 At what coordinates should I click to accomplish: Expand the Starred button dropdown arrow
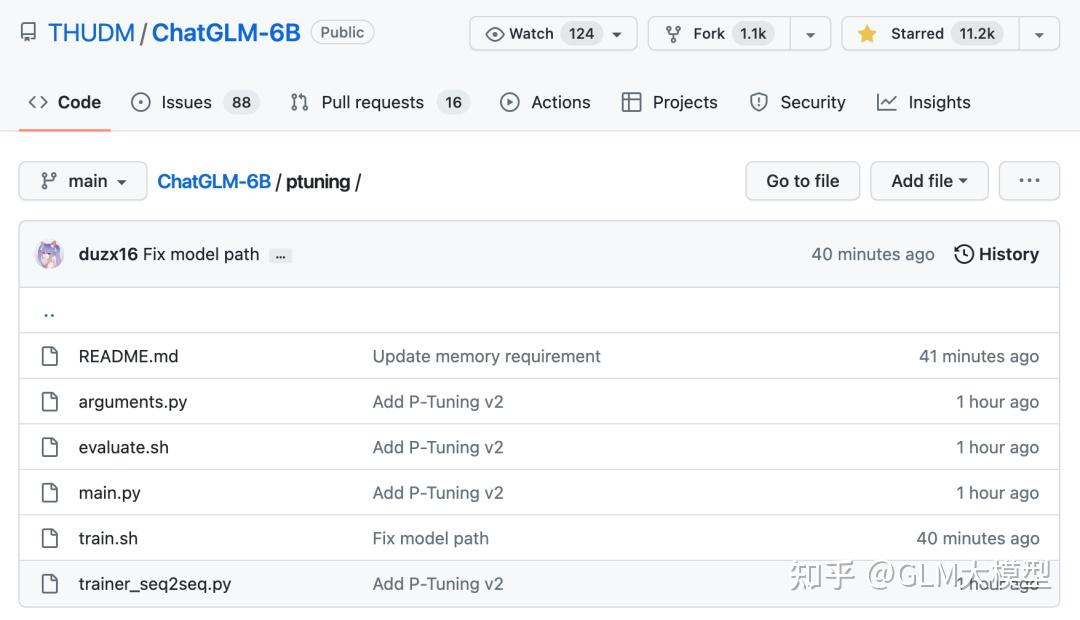pyautogui.click(x=1040, y=33)
